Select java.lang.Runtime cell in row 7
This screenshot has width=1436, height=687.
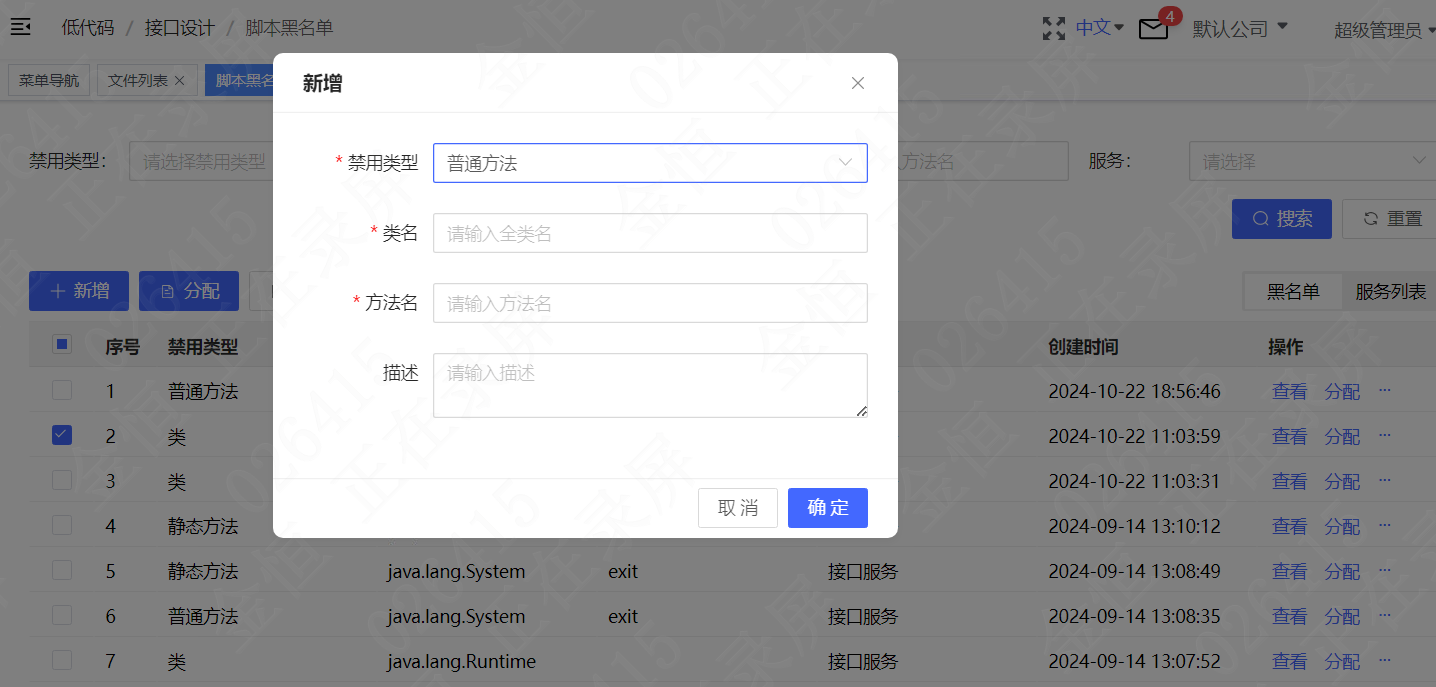[x=462, y=662]
